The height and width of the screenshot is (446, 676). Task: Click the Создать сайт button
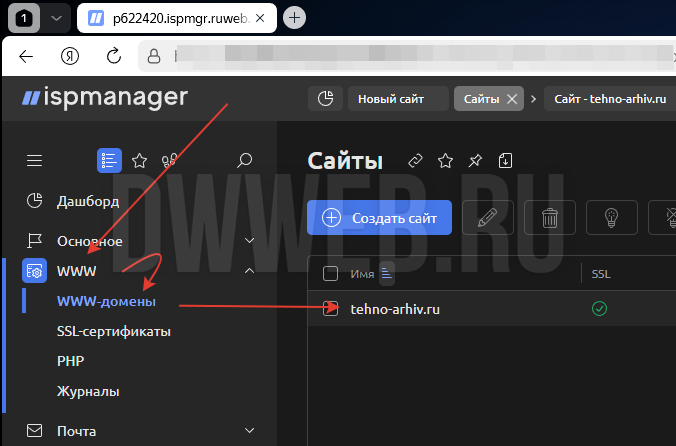[379, 218]
